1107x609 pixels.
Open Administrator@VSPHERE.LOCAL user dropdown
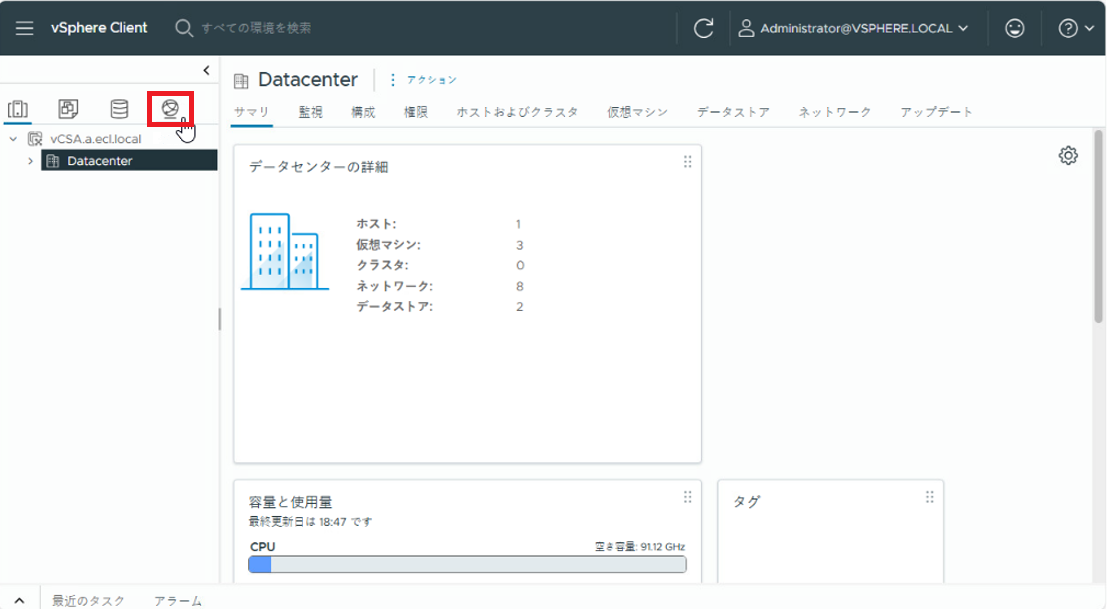coord(854,28)
